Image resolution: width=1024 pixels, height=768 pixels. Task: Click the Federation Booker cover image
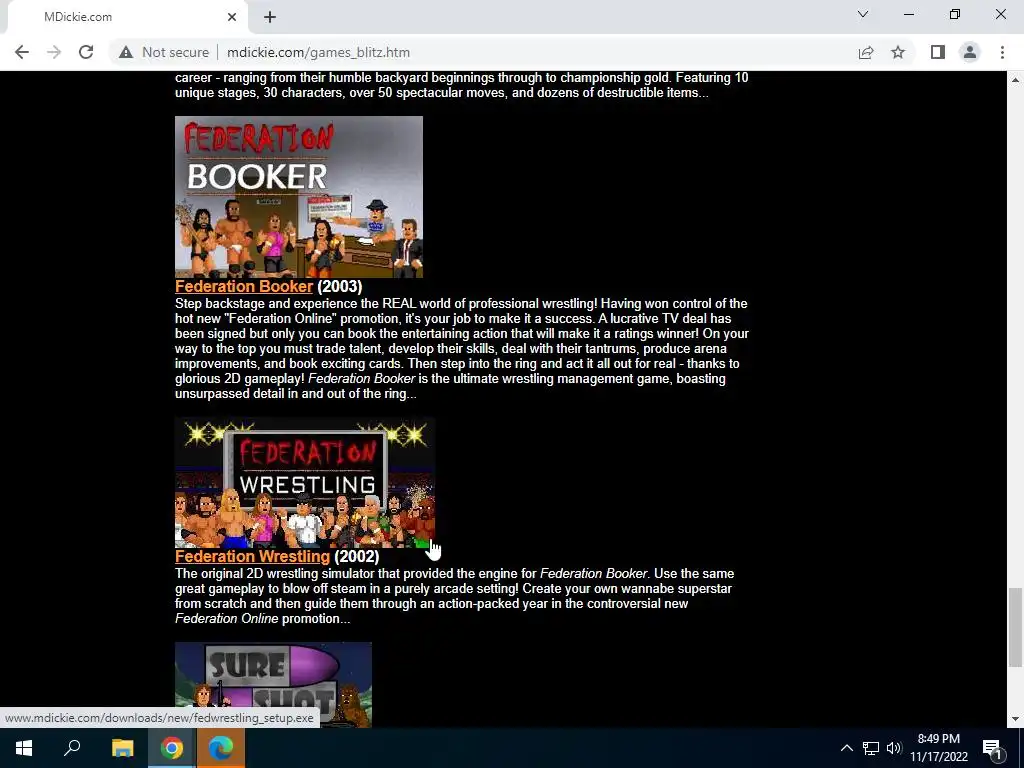click(x=298, y=197)
